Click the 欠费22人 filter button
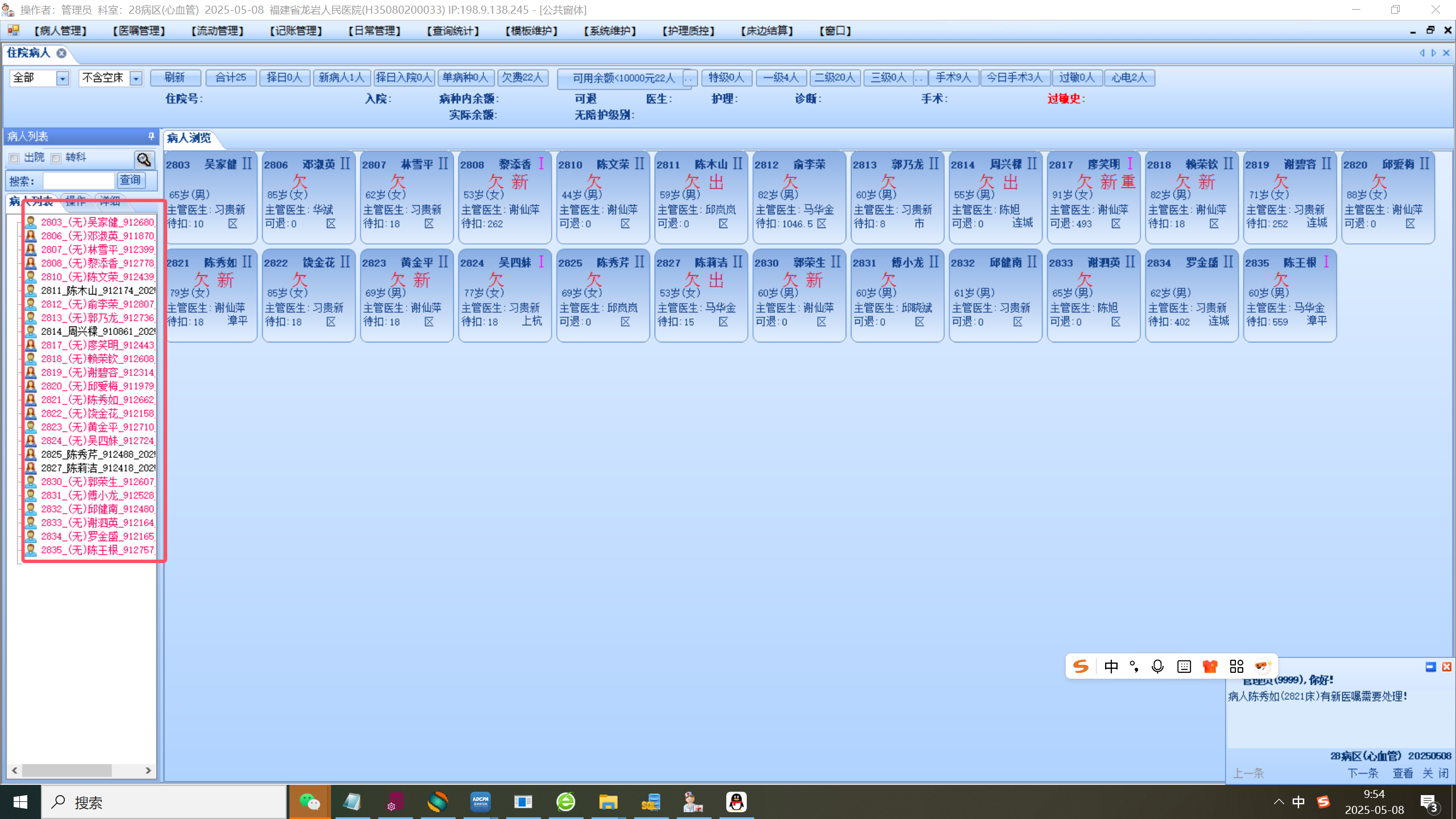 click(x=522, y=77)
